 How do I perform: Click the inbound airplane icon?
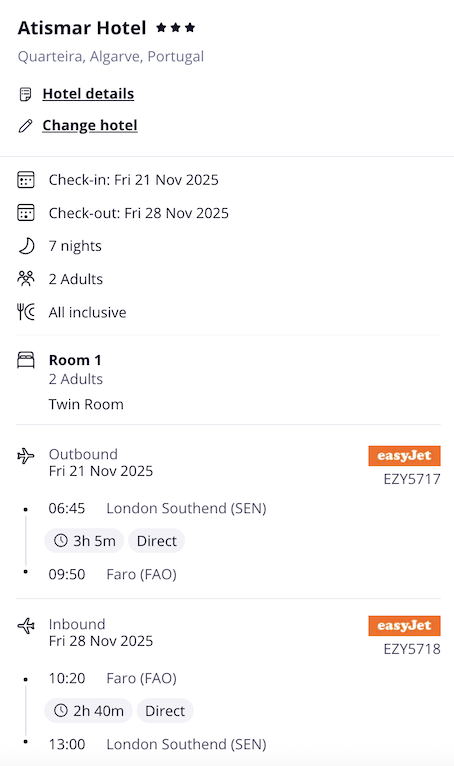pyautogui.click(x=26, y=626)
